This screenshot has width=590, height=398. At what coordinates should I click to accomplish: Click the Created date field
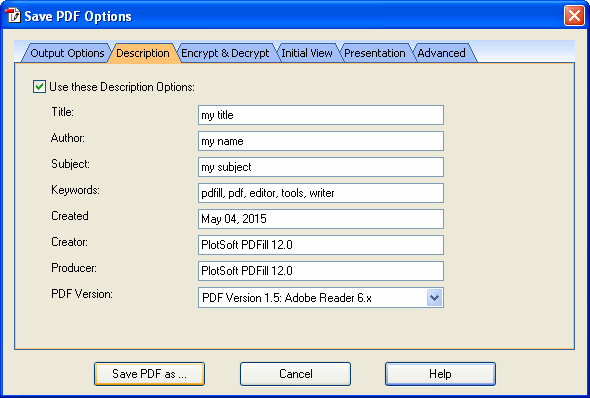click(321, 219)
